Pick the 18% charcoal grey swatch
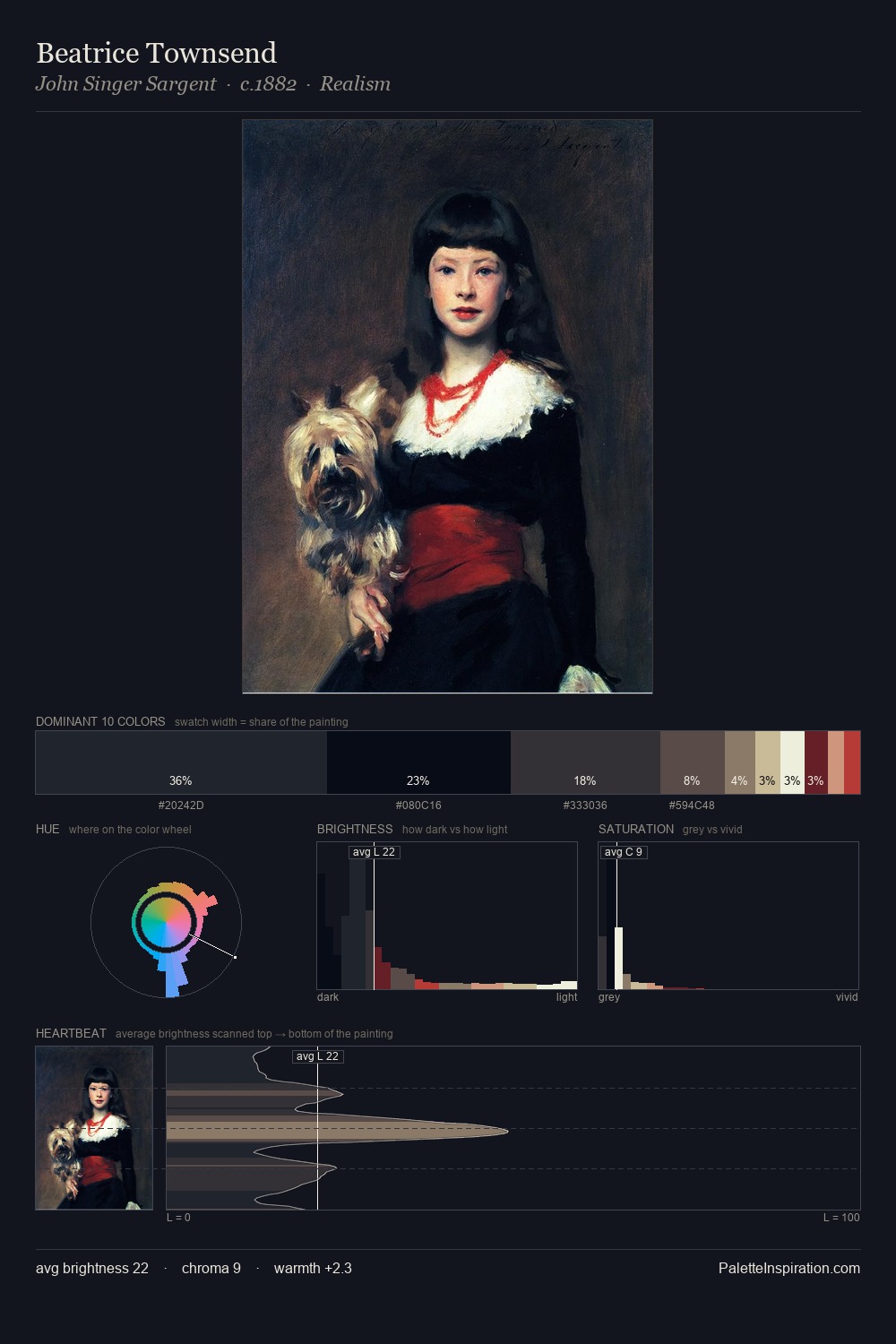 (585, 762)
